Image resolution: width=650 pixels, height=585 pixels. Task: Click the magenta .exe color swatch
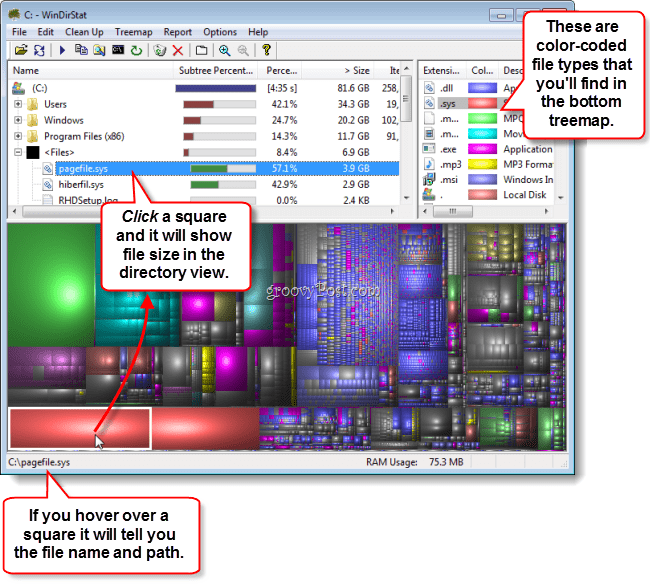(x=482, y=149)
